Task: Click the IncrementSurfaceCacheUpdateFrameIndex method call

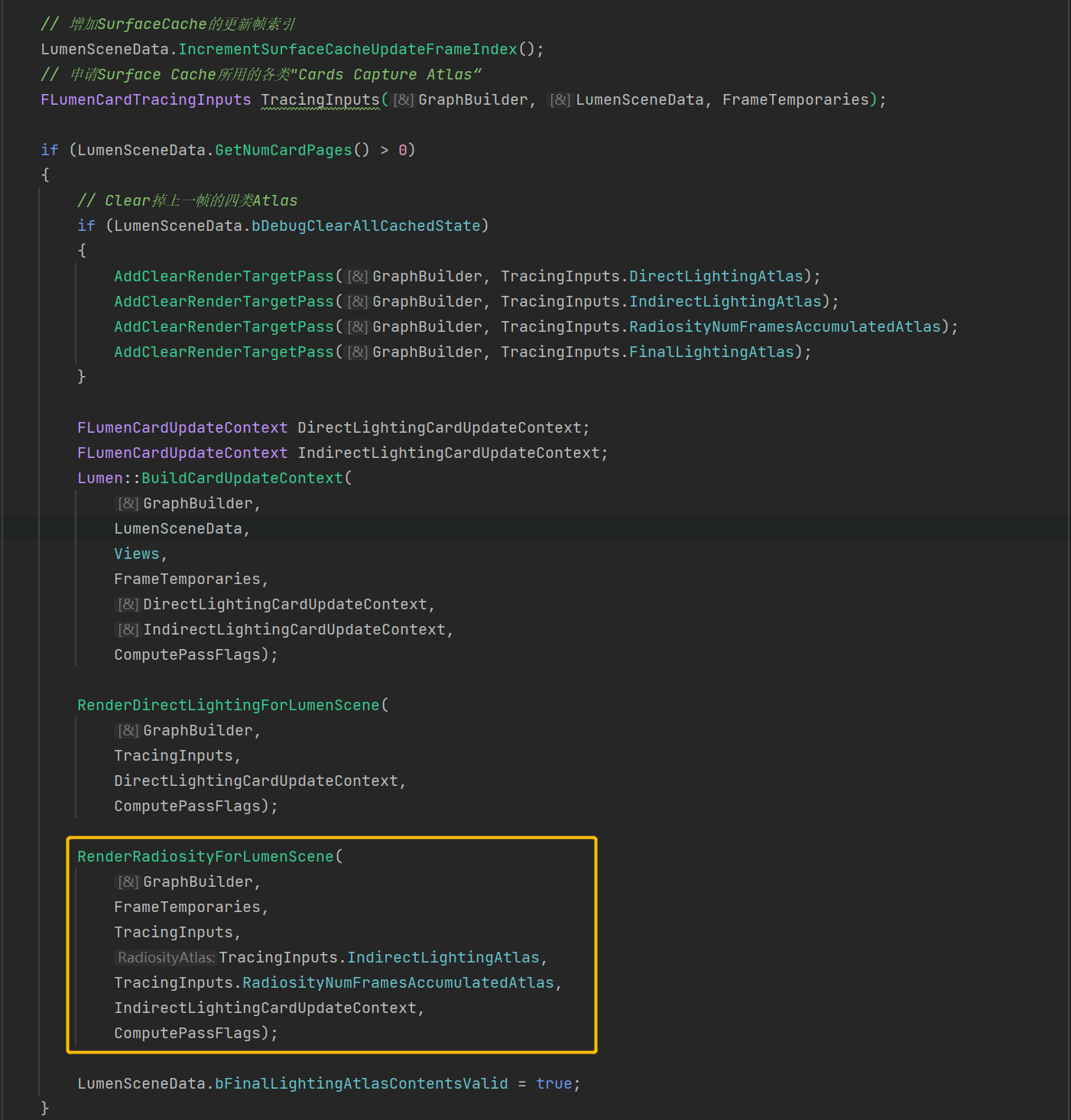Action: pyautogui.click(x=348, y=50)
